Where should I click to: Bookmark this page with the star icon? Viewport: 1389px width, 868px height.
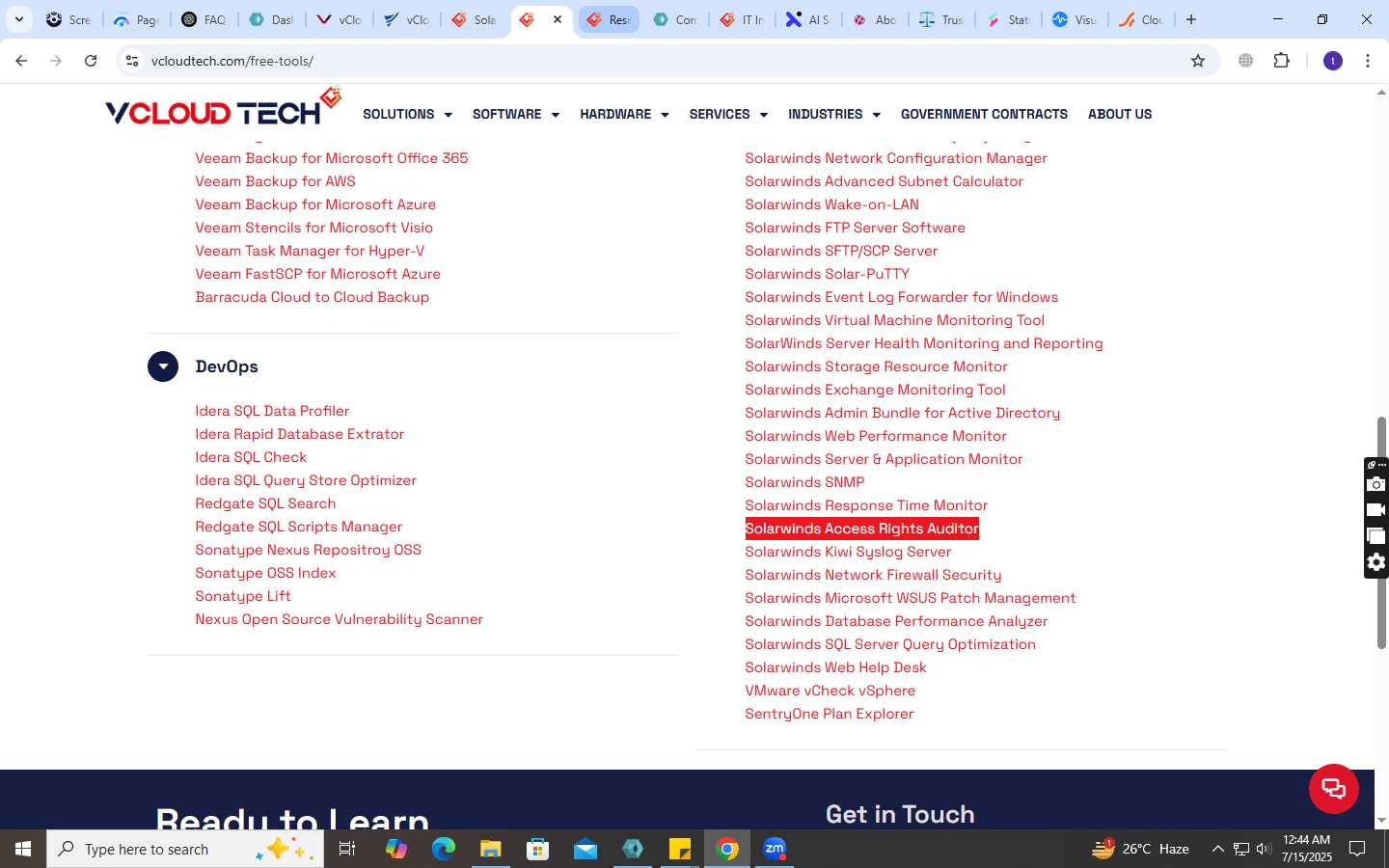coord(1198,61)
